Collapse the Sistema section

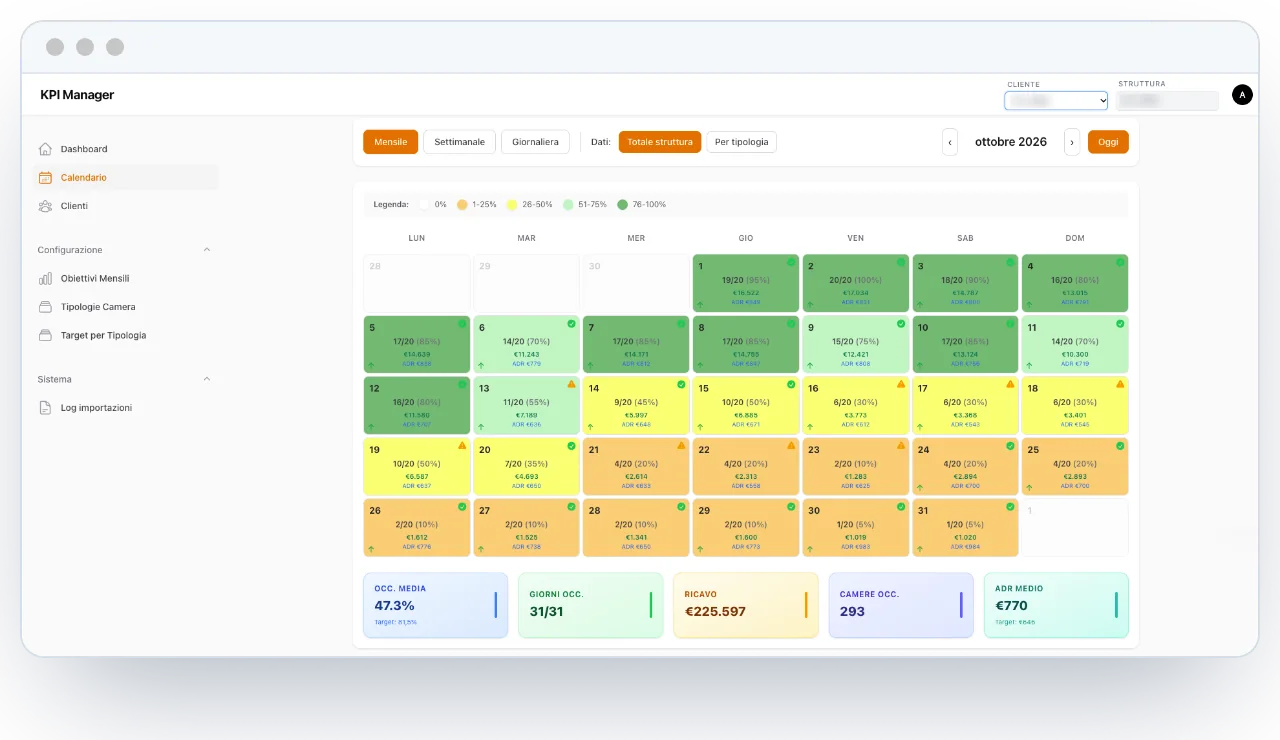pos(207,379)
